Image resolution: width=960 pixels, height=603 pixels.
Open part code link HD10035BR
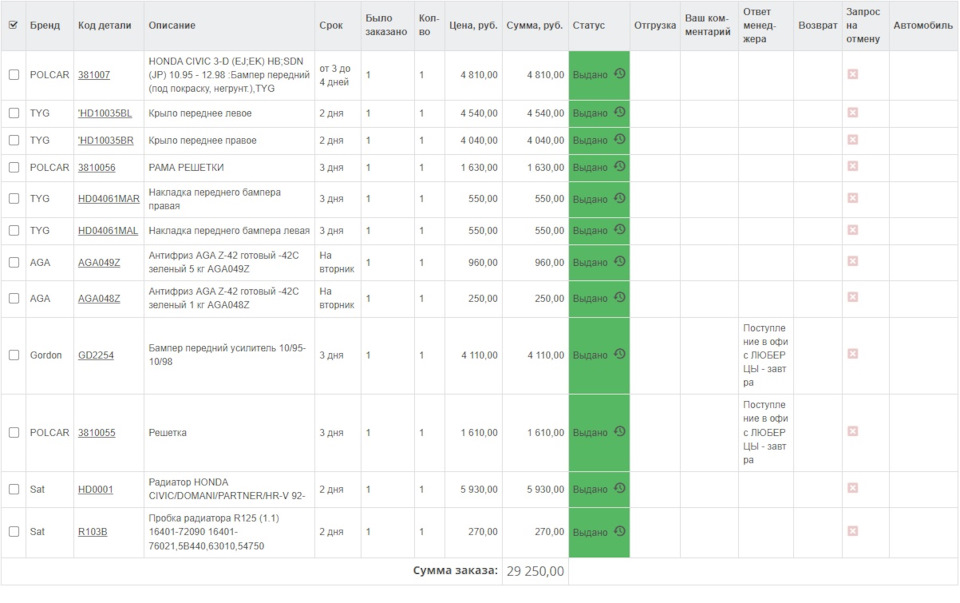pyautogui.click(x=105, y=140)
